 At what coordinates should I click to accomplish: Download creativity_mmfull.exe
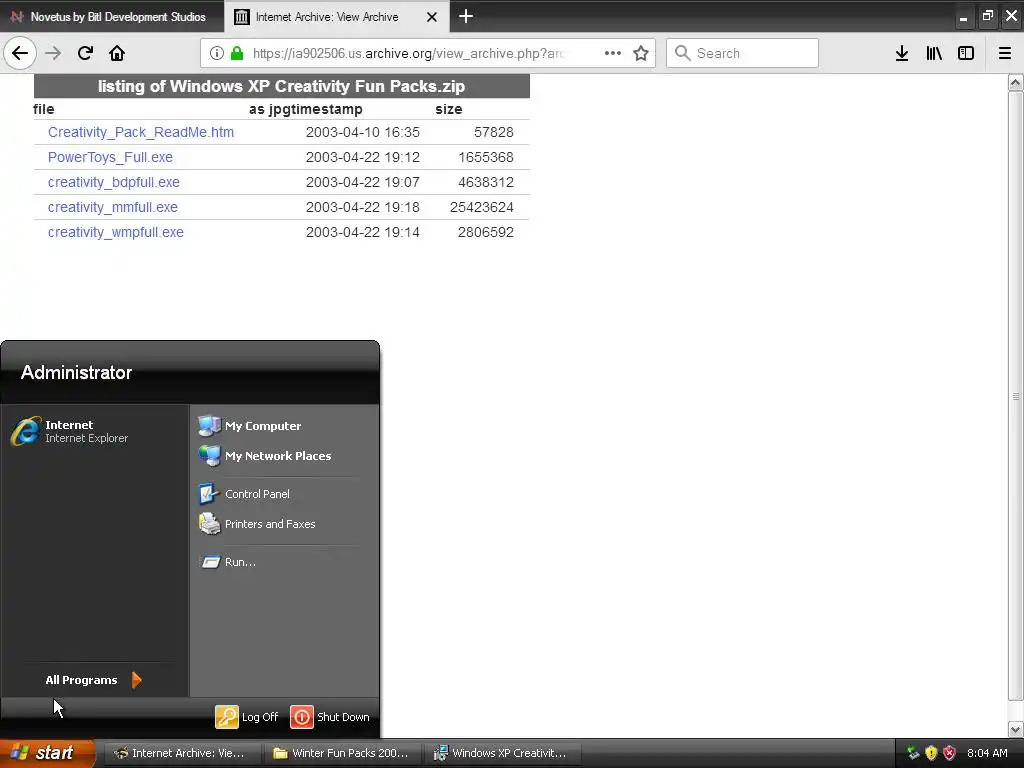click(x=112, y=207)
